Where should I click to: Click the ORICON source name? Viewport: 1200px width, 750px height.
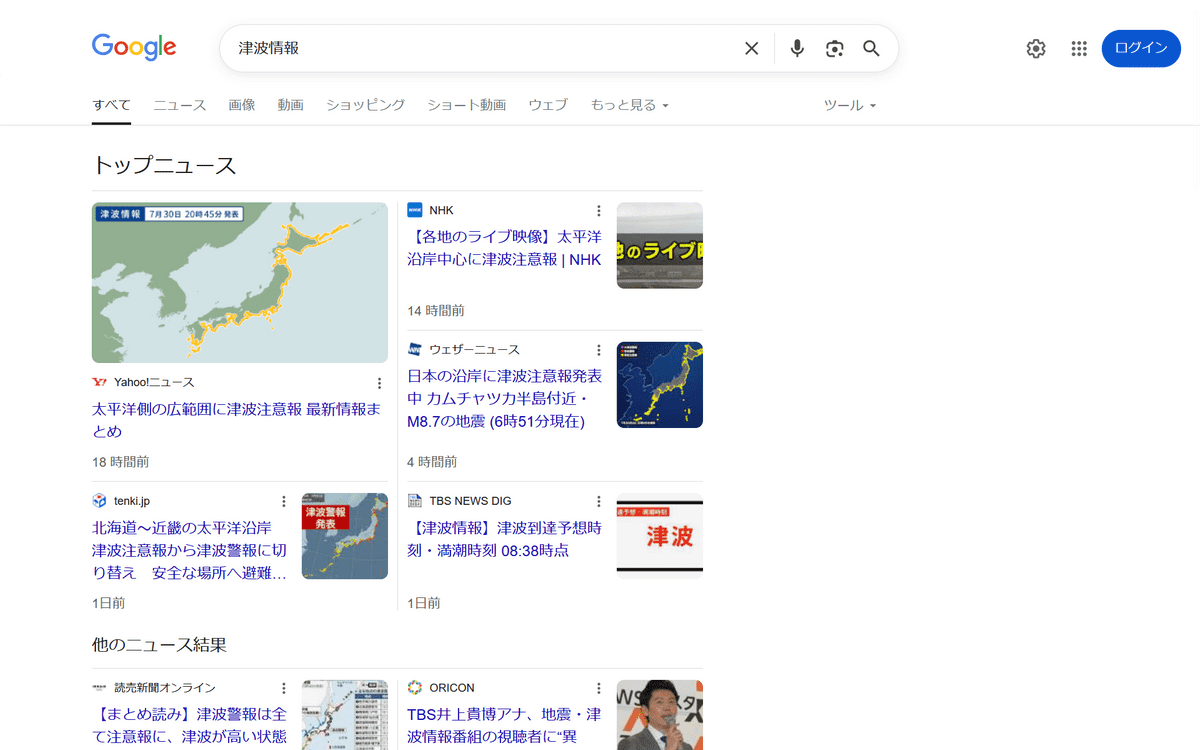tap(452, 688)
